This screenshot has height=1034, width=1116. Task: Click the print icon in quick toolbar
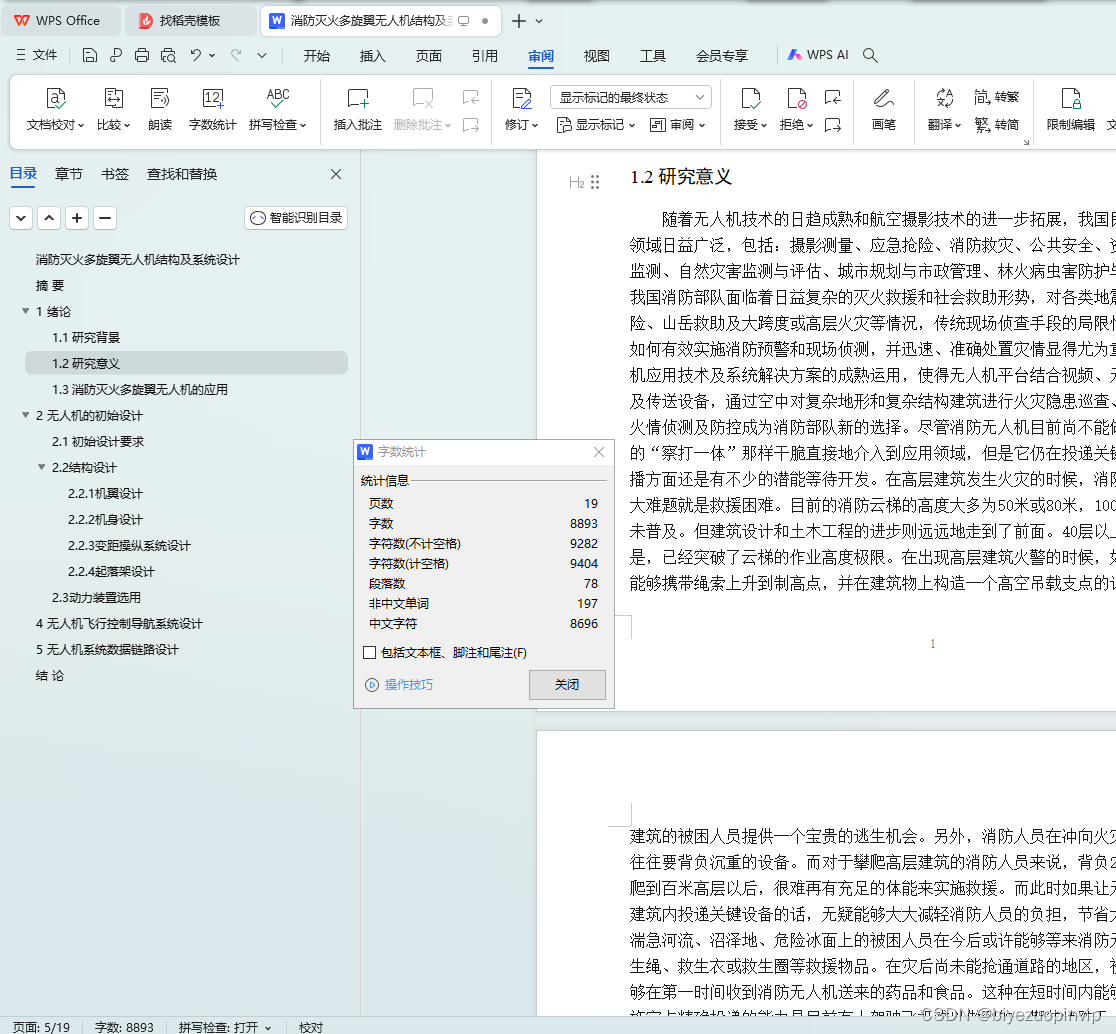(142, 56)
